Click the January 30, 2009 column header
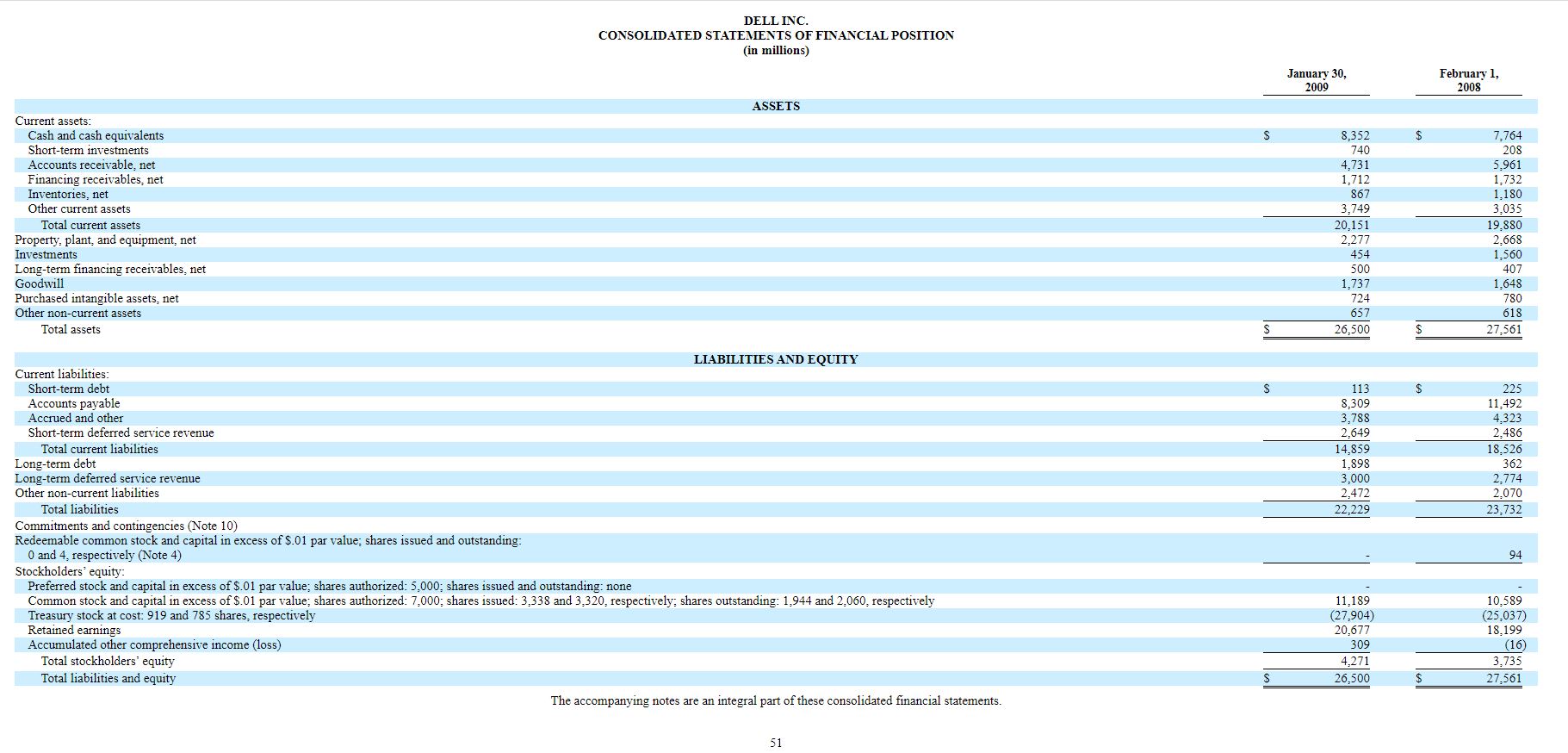The image size is (1568, 753). click(x=1317, y=80)
